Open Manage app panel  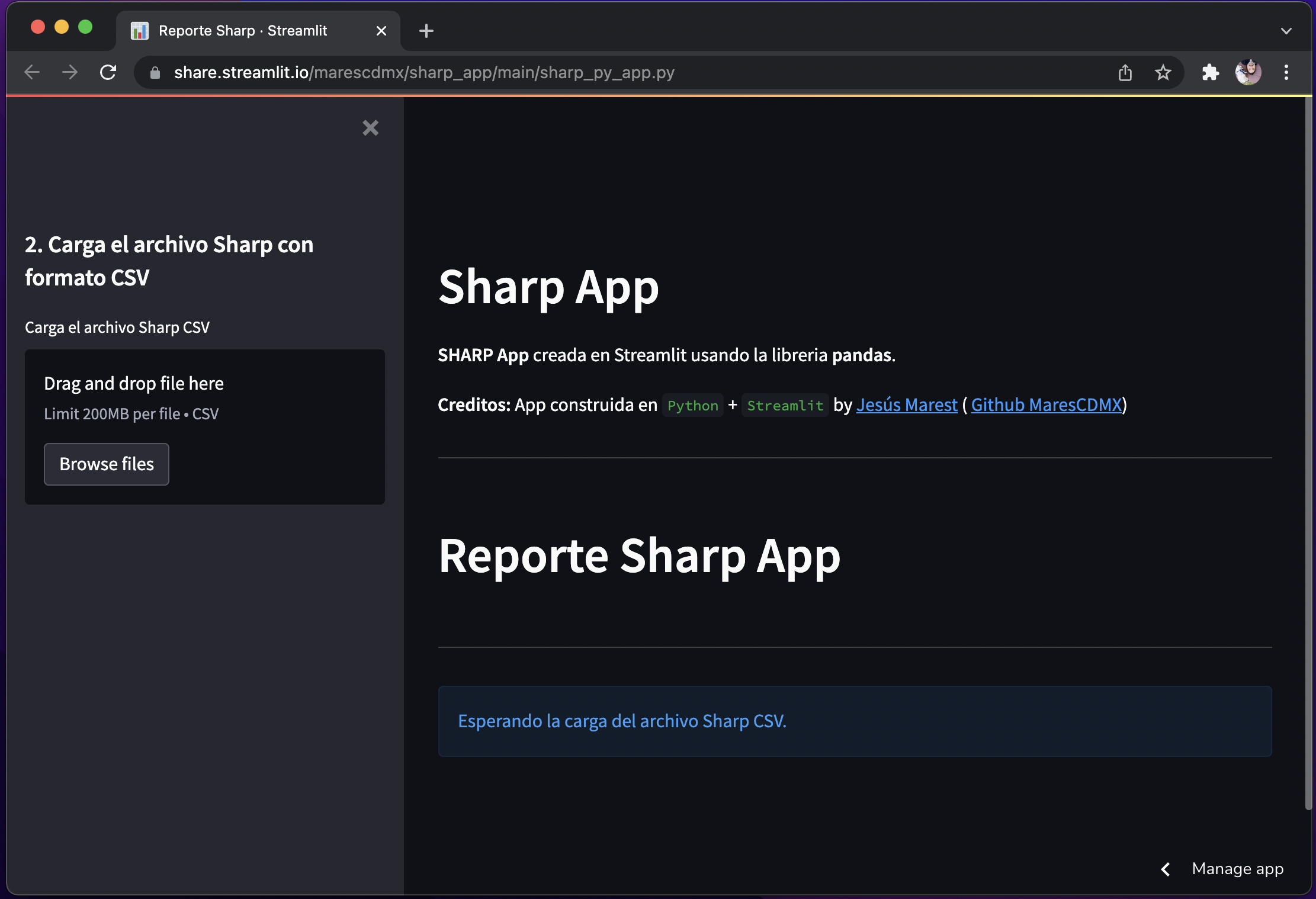click(1237, 869)
